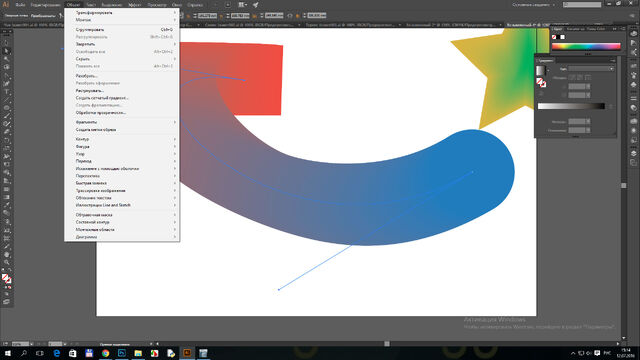Viewport: 640px width, 360px height.
Task: Click the Преобразовать control bar label
Action: (43, 16)
